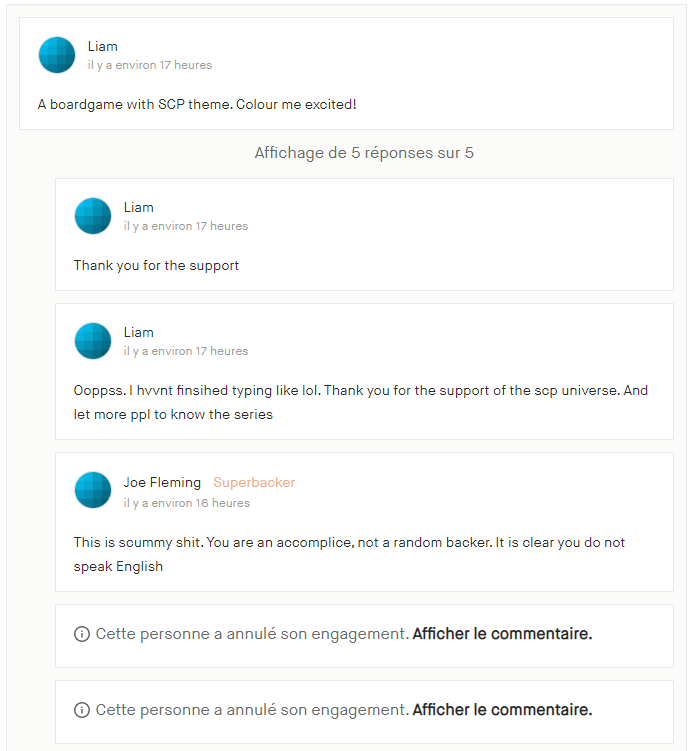Show the first hidden comment via 'Afficher le commentaire'
The image size is (699, 751).
502,634
